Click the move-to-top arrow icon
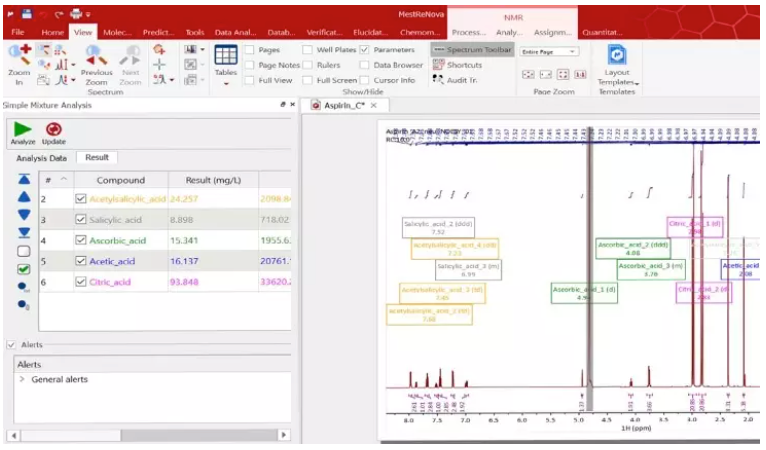Viewport: 766px width, 450px height. click(x=24, y=179)
